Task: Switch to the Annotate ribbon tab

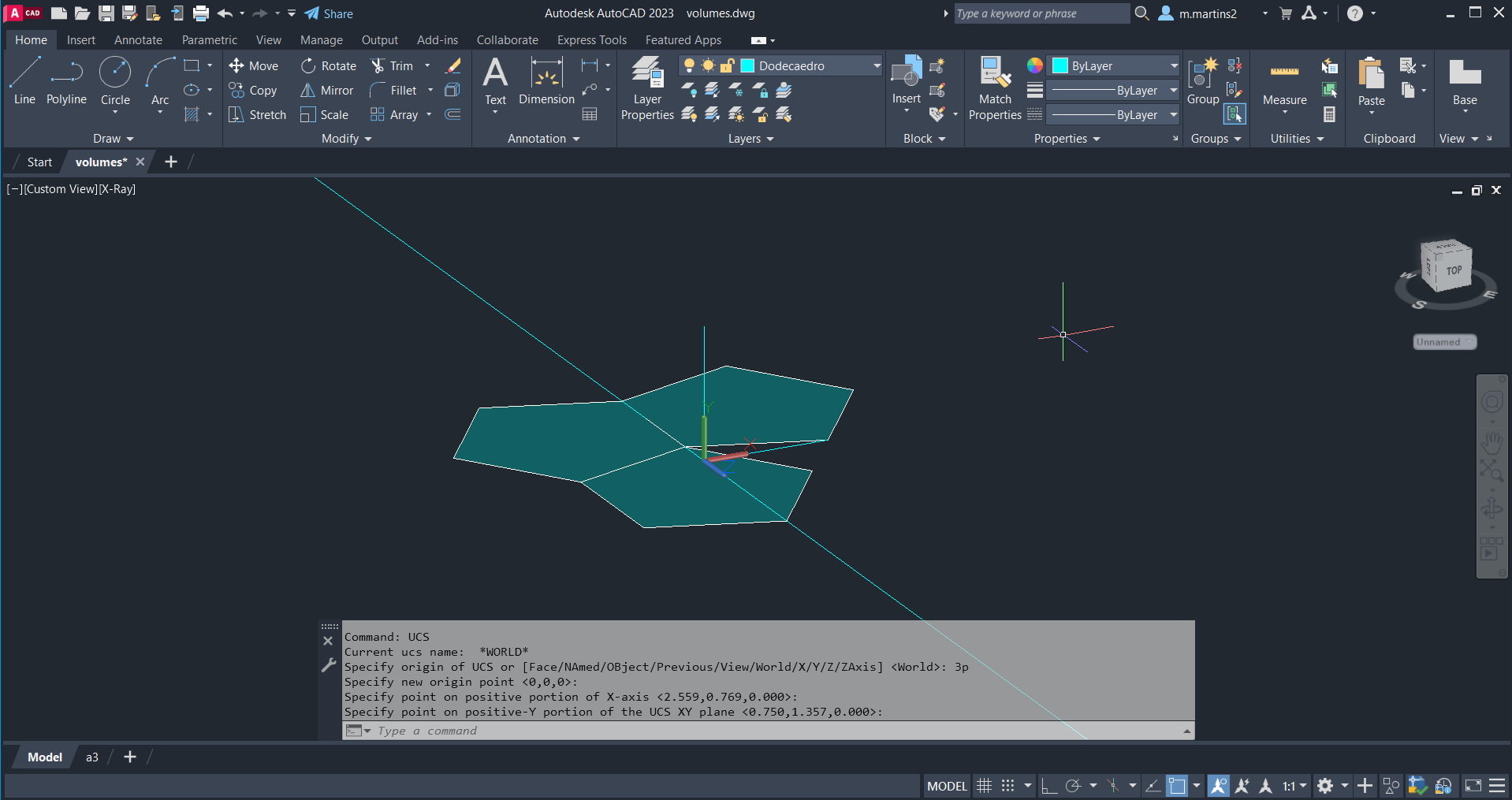Action: [x=138, y=40]
